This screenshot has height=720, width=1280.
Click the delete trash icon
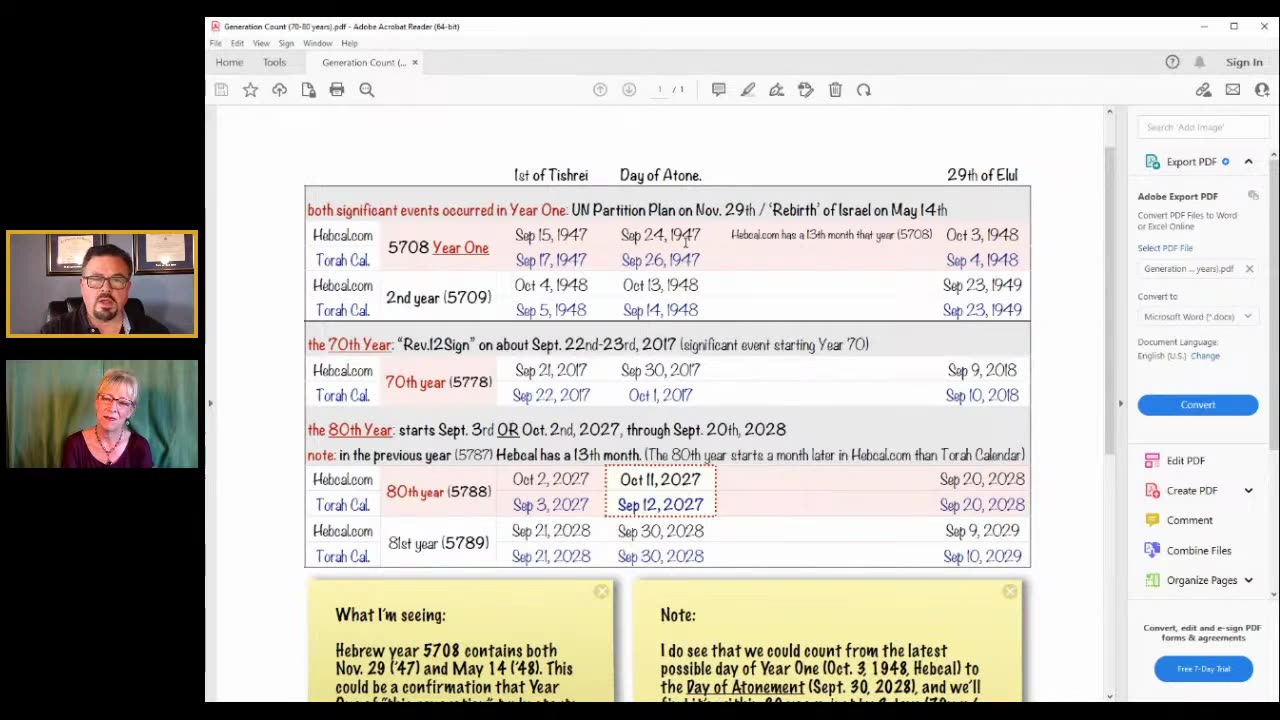pyautogui.click(x=835, y=90)
